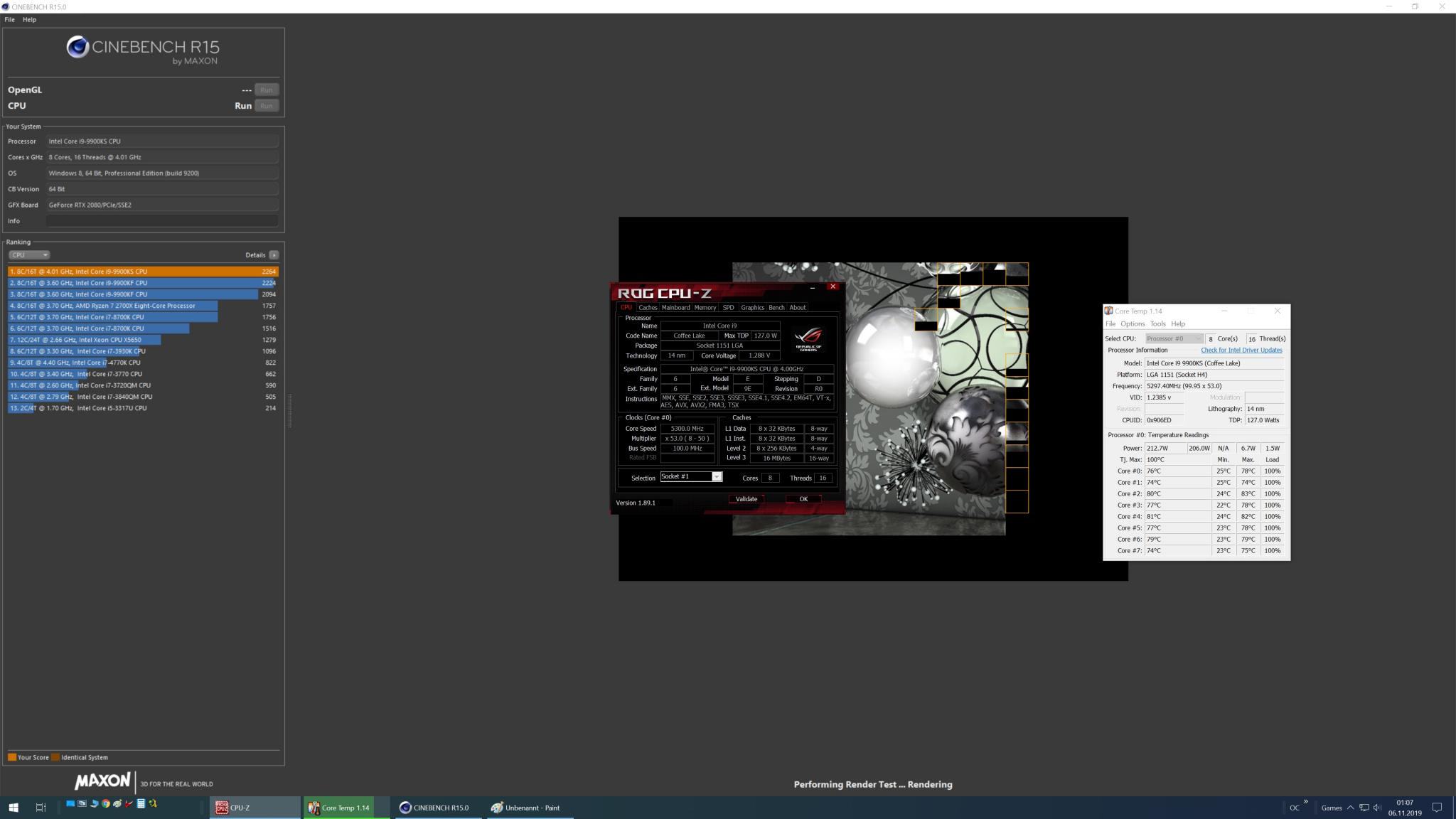Open the Windows Start menu
The width and height of the screenshot is (1456, 819).
(14, 808)
